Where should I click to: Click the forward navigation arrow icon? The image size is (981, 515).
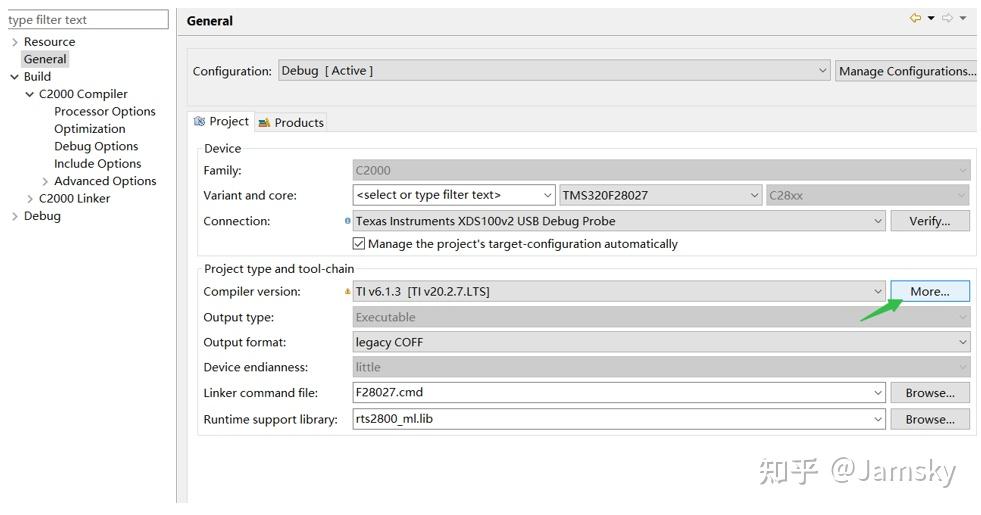947,18
